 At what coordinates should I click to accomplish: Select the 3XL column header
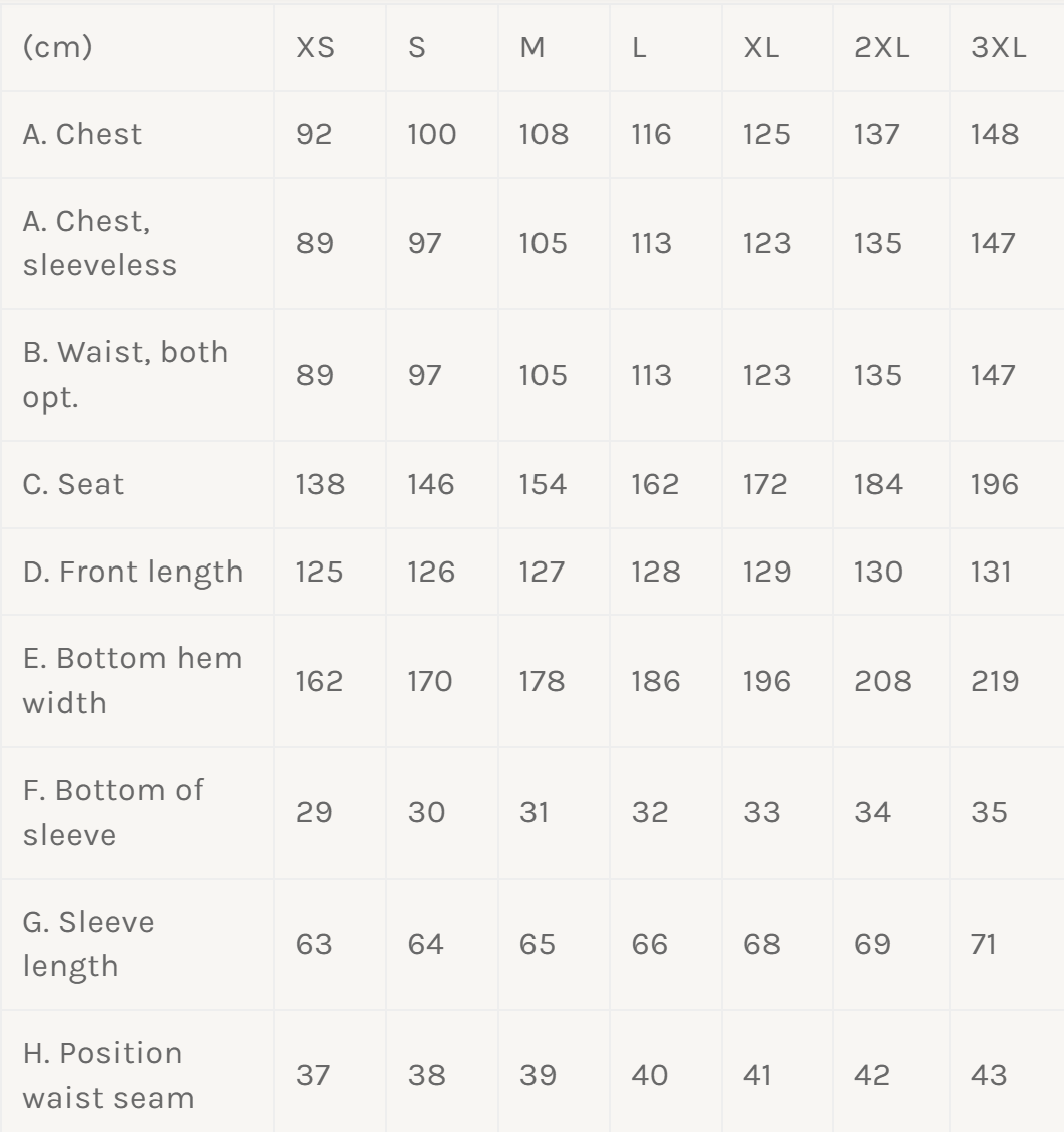pyautogui.click(x=998, y=47)
